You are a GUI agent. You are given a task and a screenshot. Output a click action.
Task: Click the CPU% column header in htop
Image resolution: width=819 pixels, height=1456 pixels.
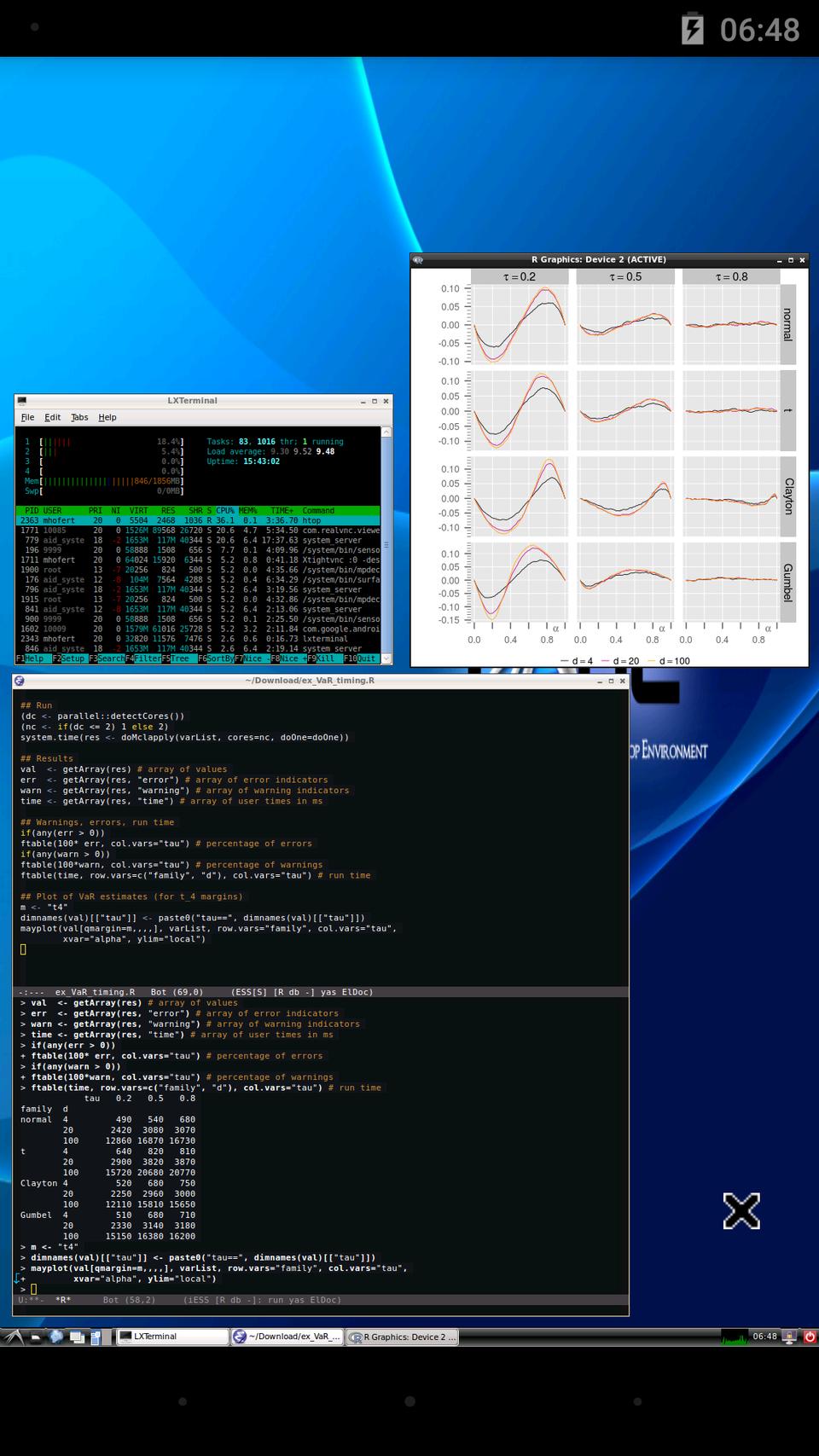[x=225, y=510]
